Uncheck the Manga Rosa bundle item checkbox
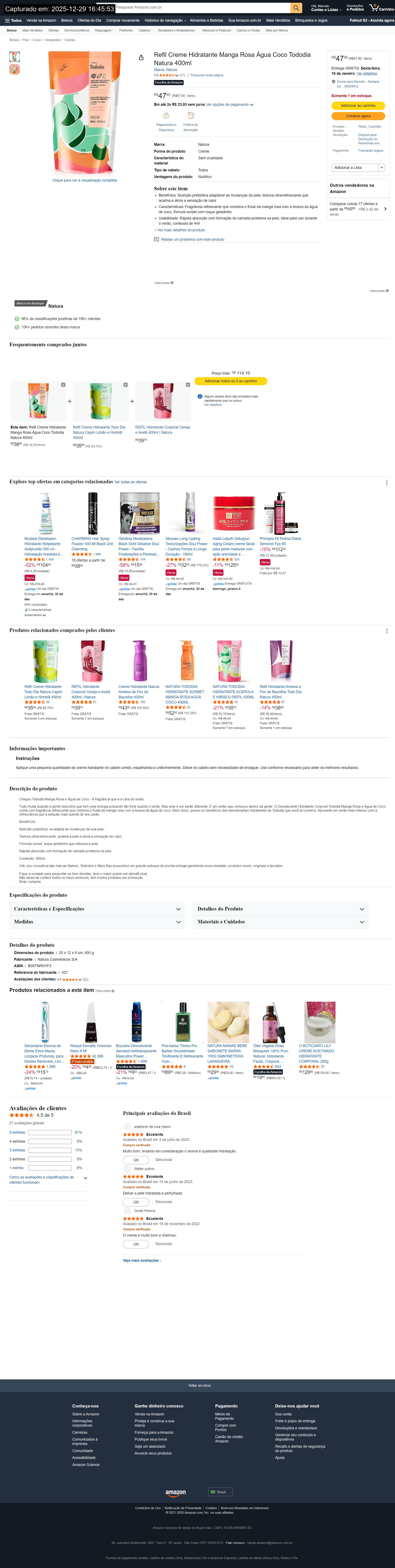The height and width of the screenshot is (1568, 395). tap(63, 385)
